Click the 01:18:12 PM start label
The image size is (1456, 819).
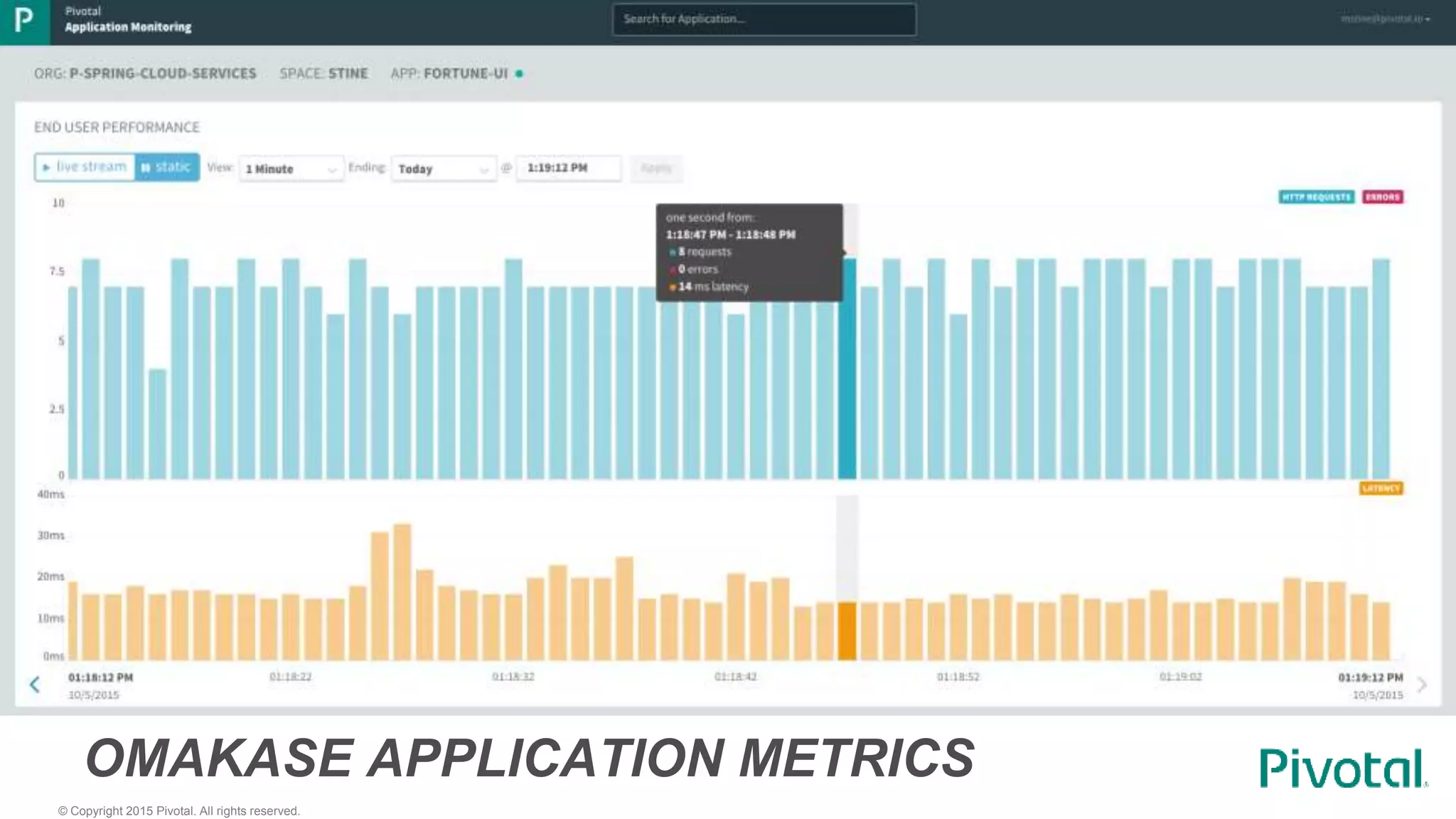coord(100,678)
